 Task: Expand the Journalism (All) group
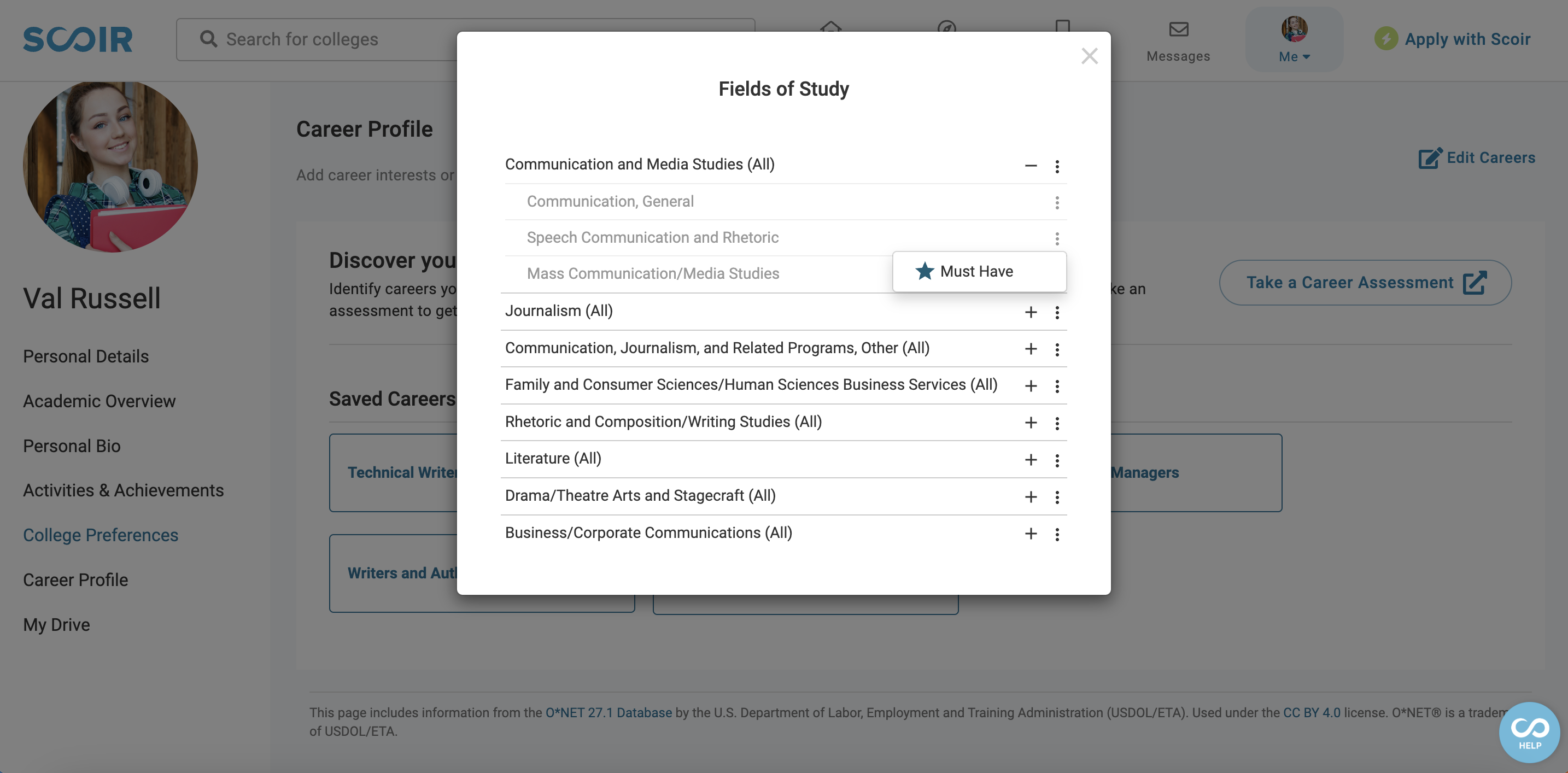(x=1031, y=312)
